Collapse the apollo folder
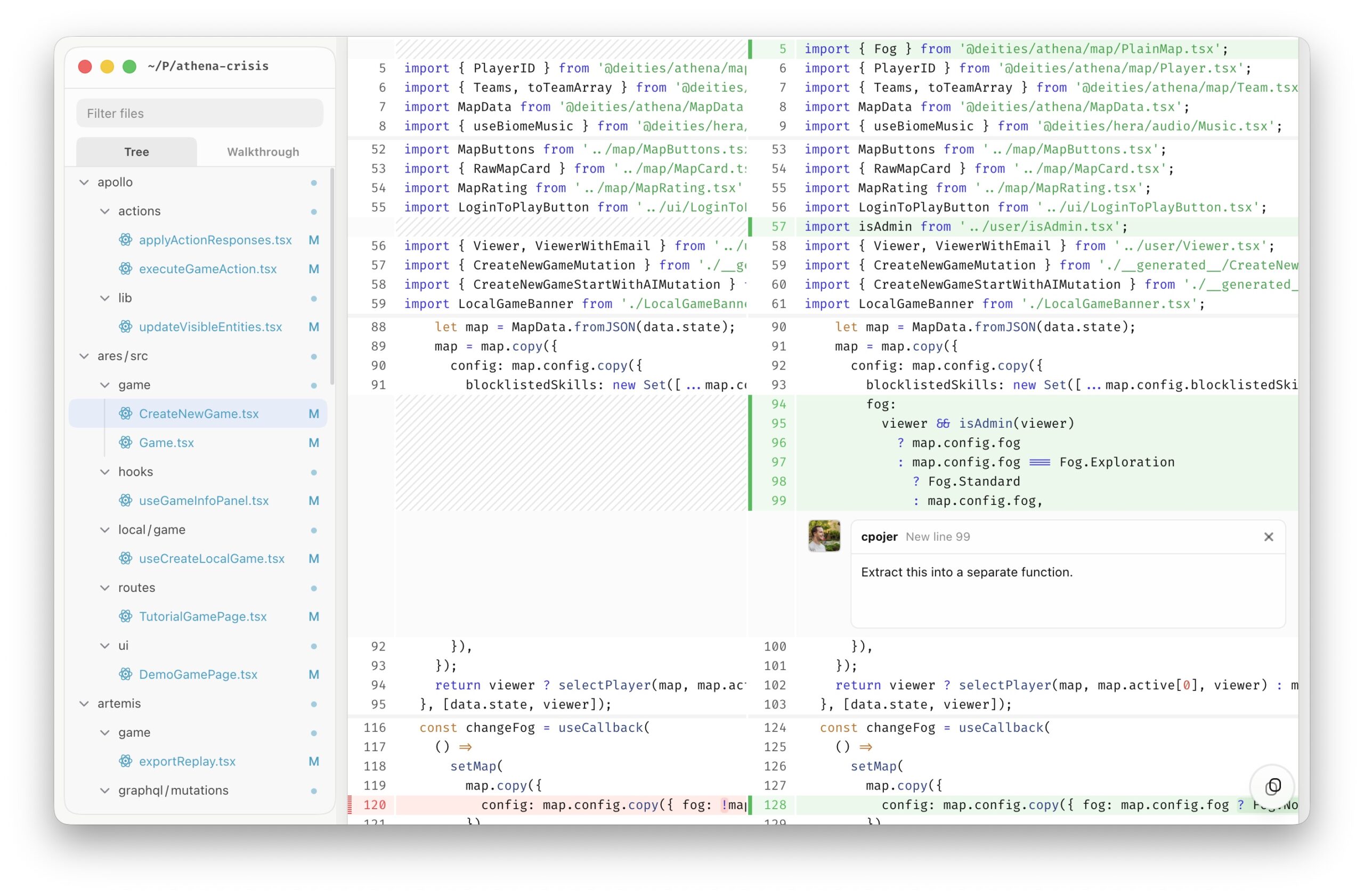This screenshot has height=896, width=1364. 84,182
